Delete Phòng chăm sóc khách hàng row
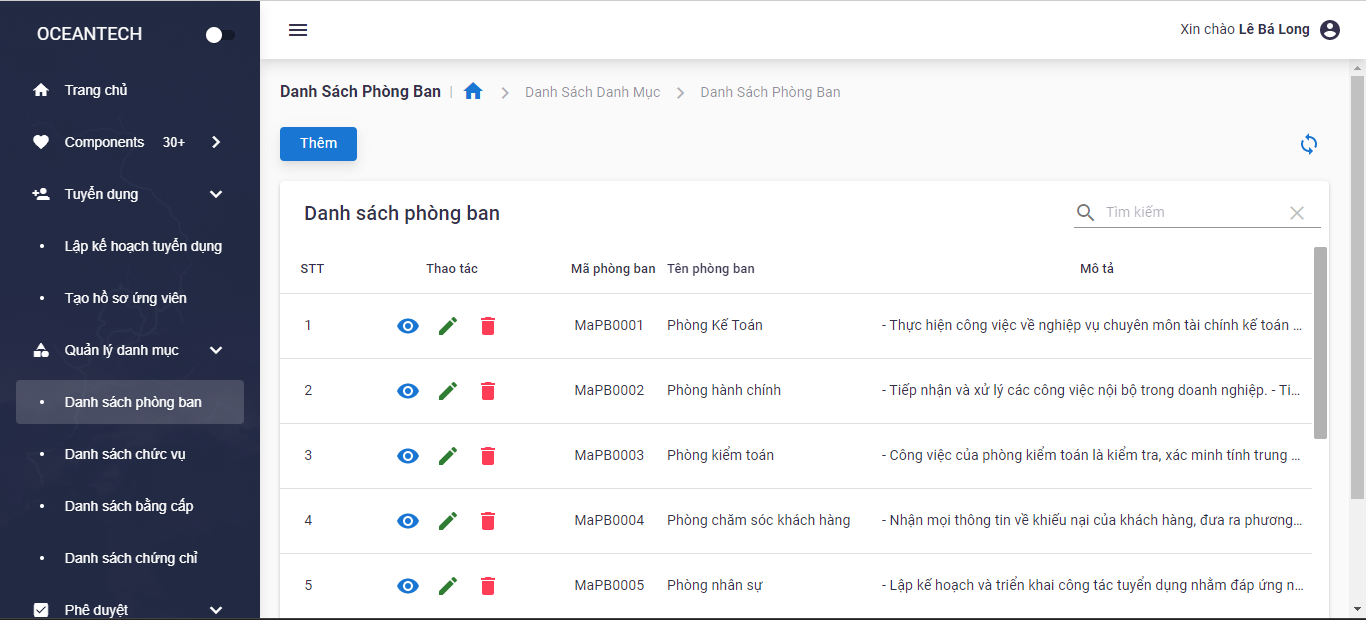This screenshot has height=620, width=1366. (488, 521)
